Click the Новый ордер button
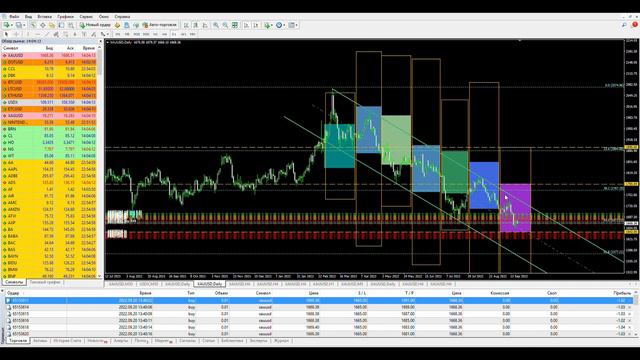The width and height of the screenshot is (640, 360). coord(95,25)
